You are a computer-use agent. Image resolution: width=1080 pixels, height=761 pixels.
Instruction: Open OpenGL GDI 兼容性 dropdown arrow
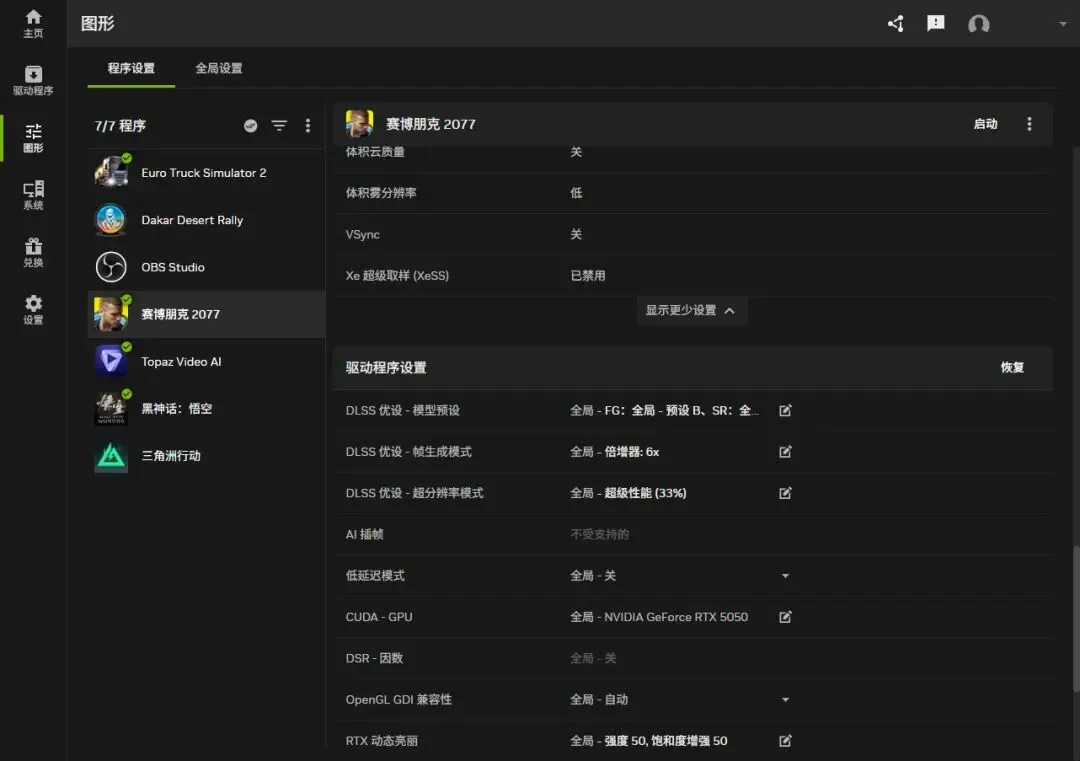tap(785, 700)
